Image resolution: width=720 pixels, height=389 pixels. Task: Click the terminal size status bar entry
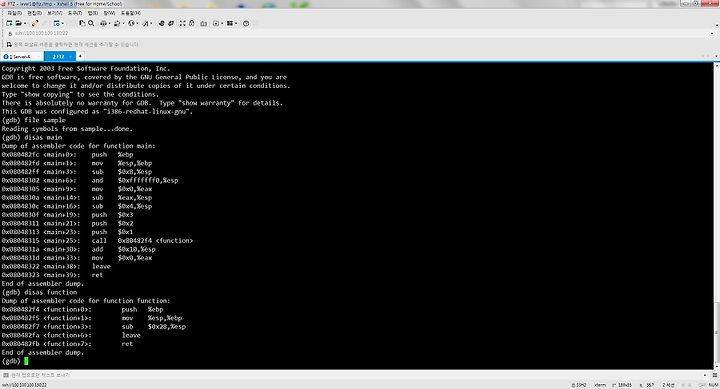(622, 385)
